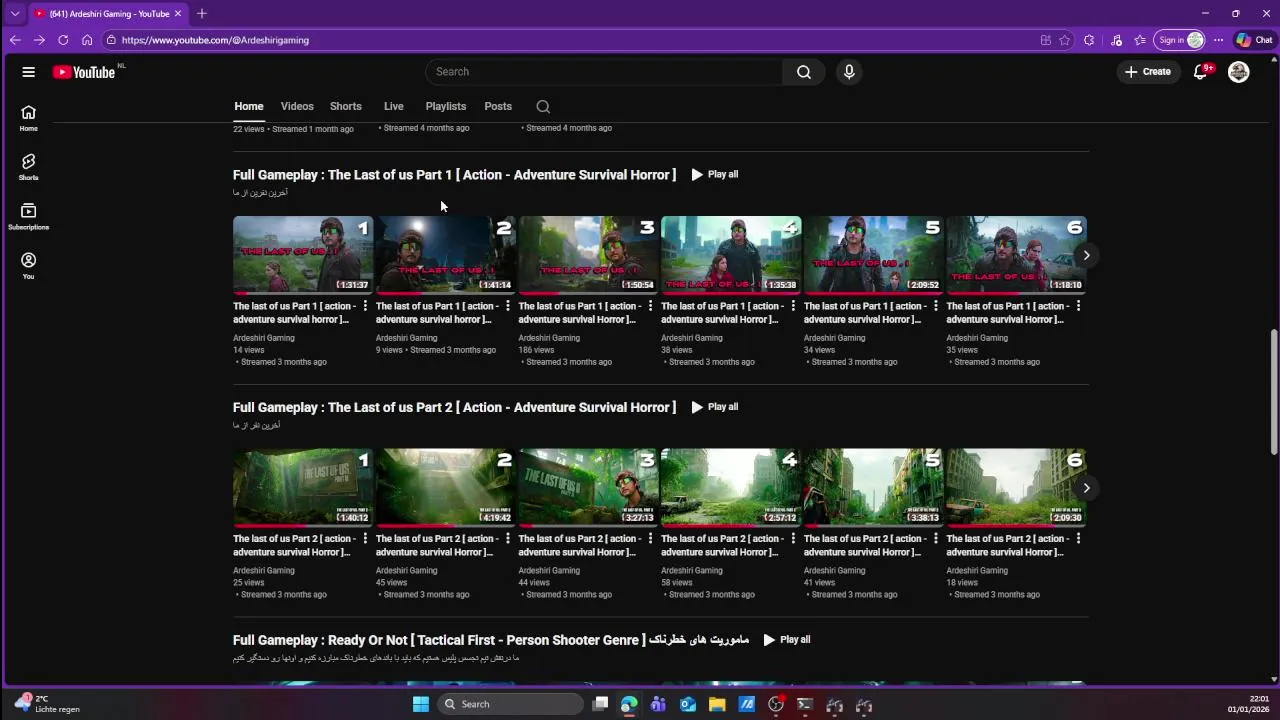Screen dimensions: 1280x720
Task: Open Copilot Chat in the browser
Action: point(1254,40)
